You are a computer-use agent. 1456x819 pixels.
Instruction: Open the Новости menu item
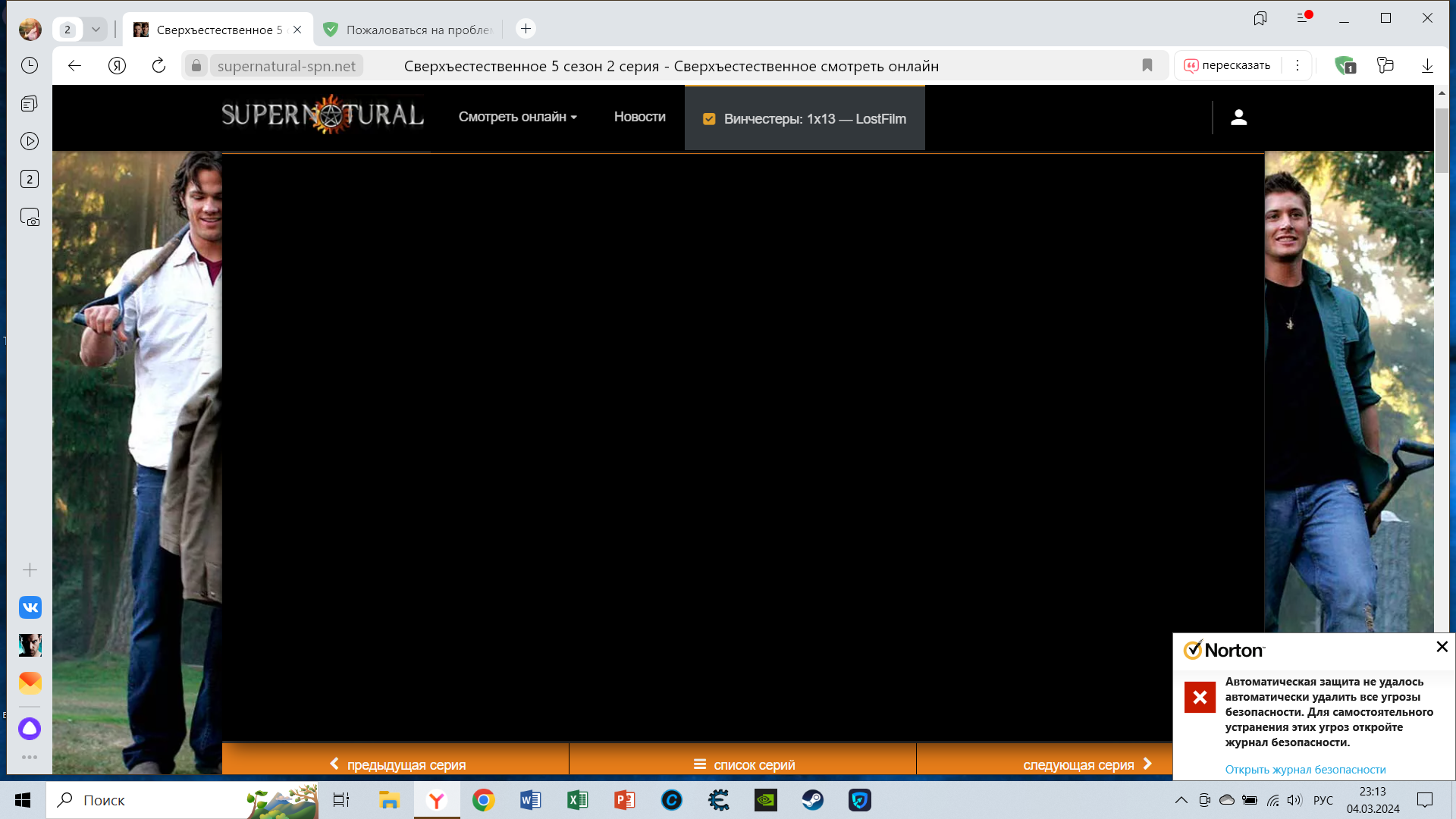[639, 117]
